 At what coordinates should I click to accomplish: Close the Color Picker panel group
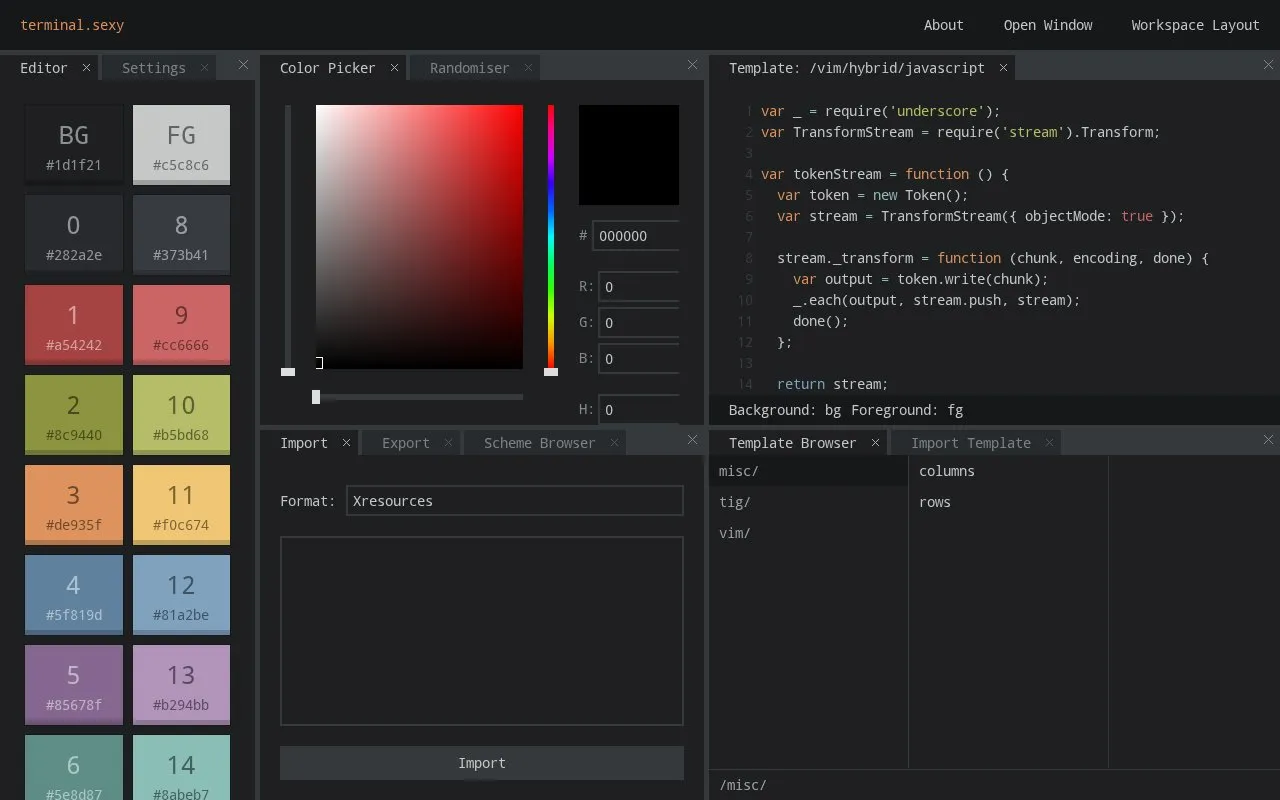click(692, 65)
